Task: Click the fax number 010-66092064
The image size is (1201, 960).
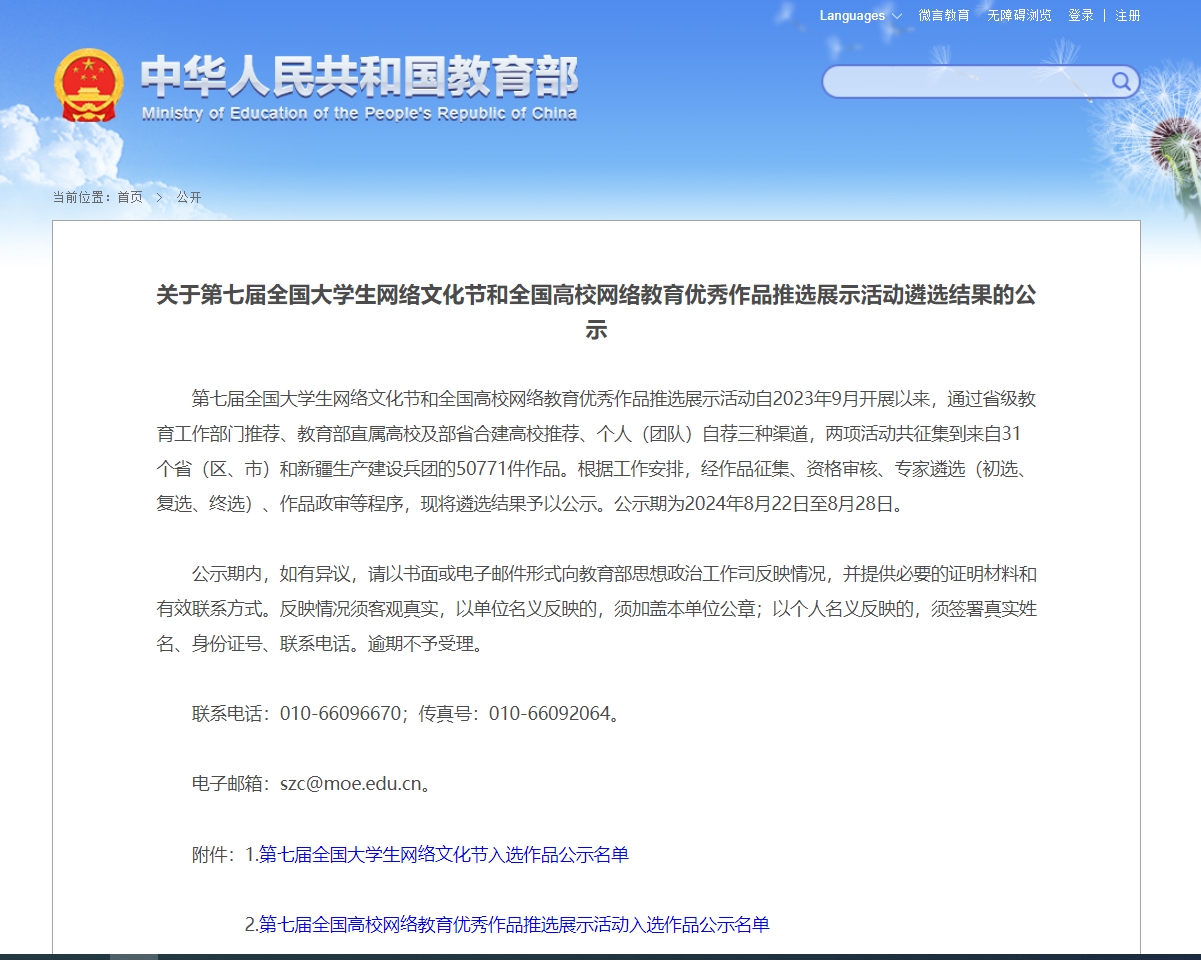Action: pyautogui.click(x=549, y=714)
